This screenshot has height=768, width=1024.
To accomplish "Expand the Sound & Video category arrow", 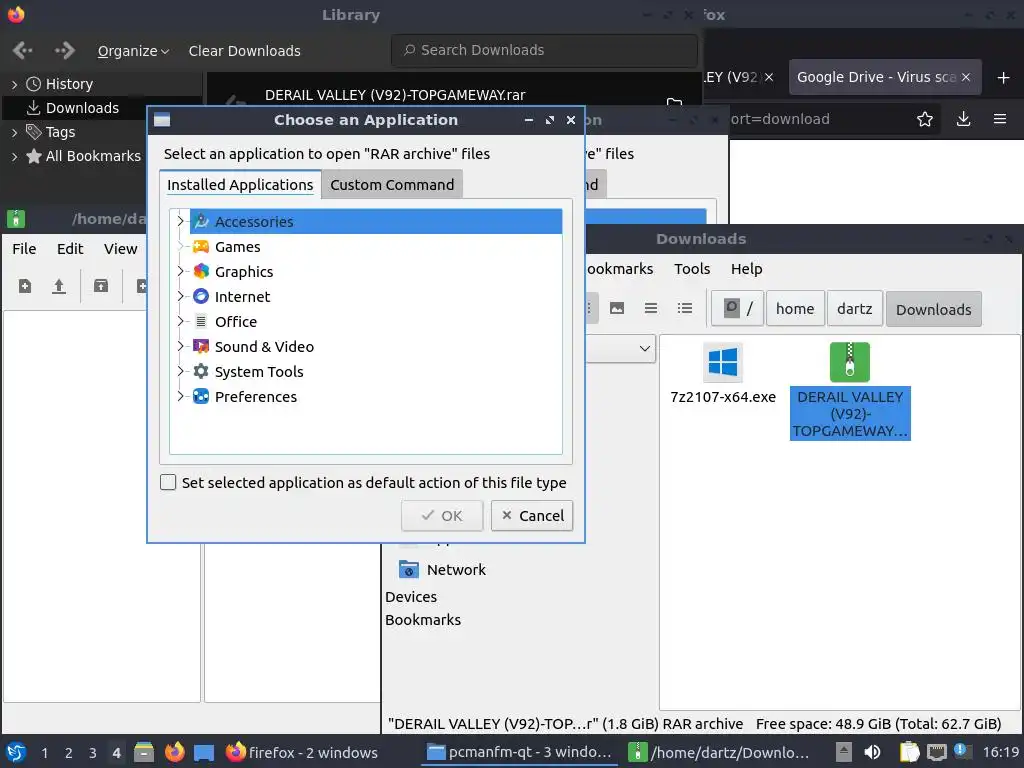I will 180,346.
